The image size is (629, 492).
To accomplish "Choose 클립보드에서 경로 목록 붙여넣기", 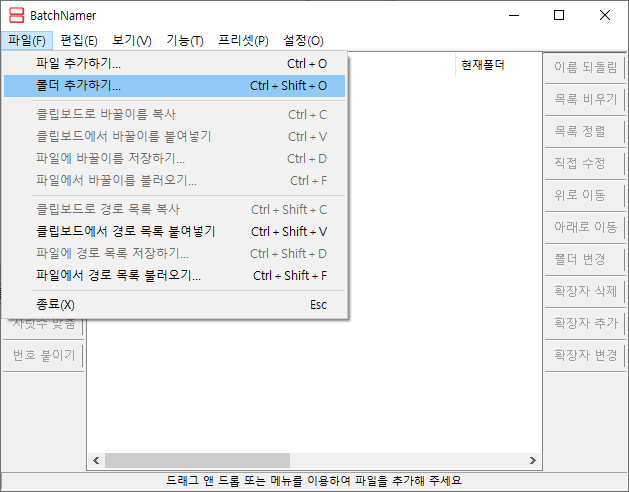I will tap(174, 232).
